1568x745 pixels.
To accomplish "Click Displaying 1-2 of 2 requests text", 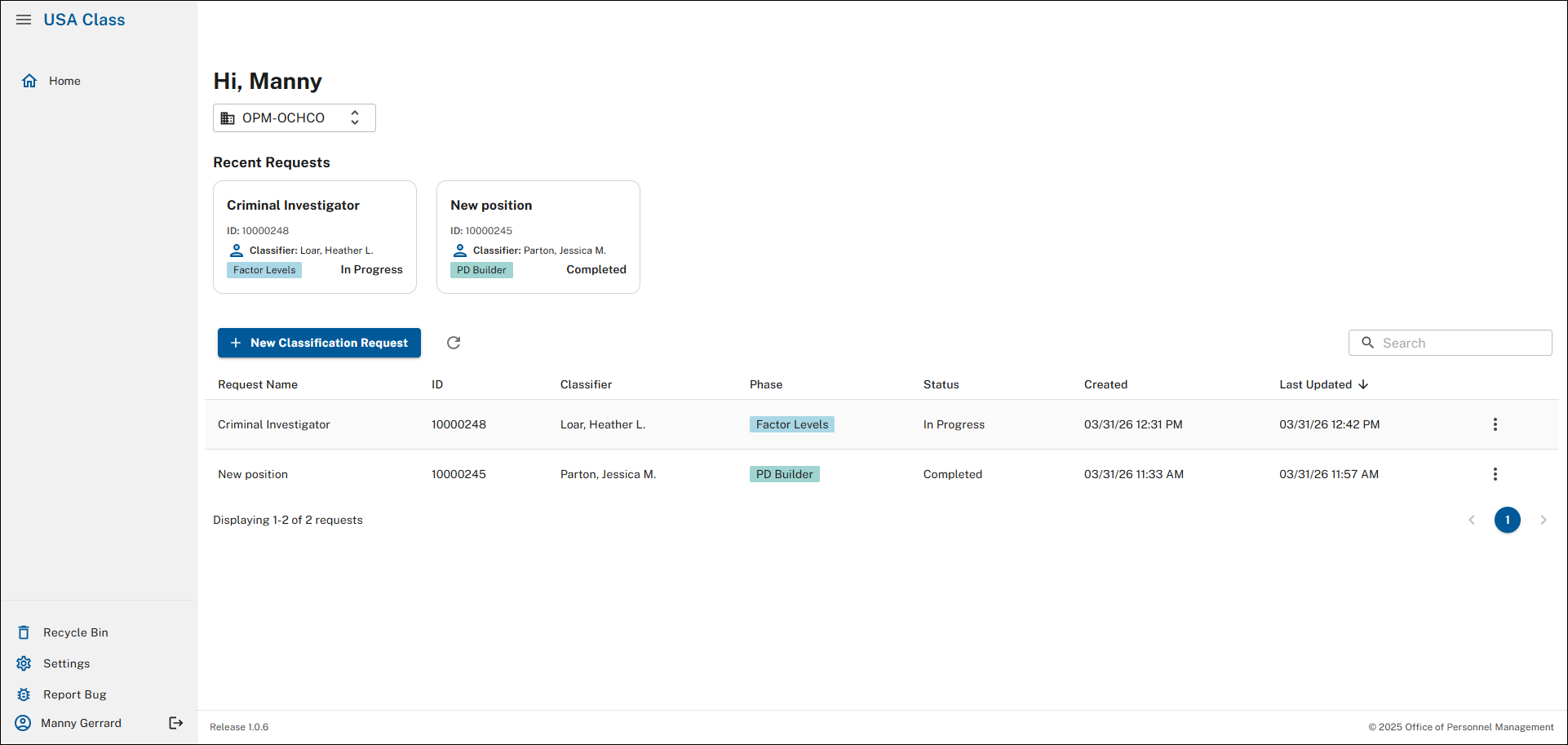I will (x=288, y=520).
